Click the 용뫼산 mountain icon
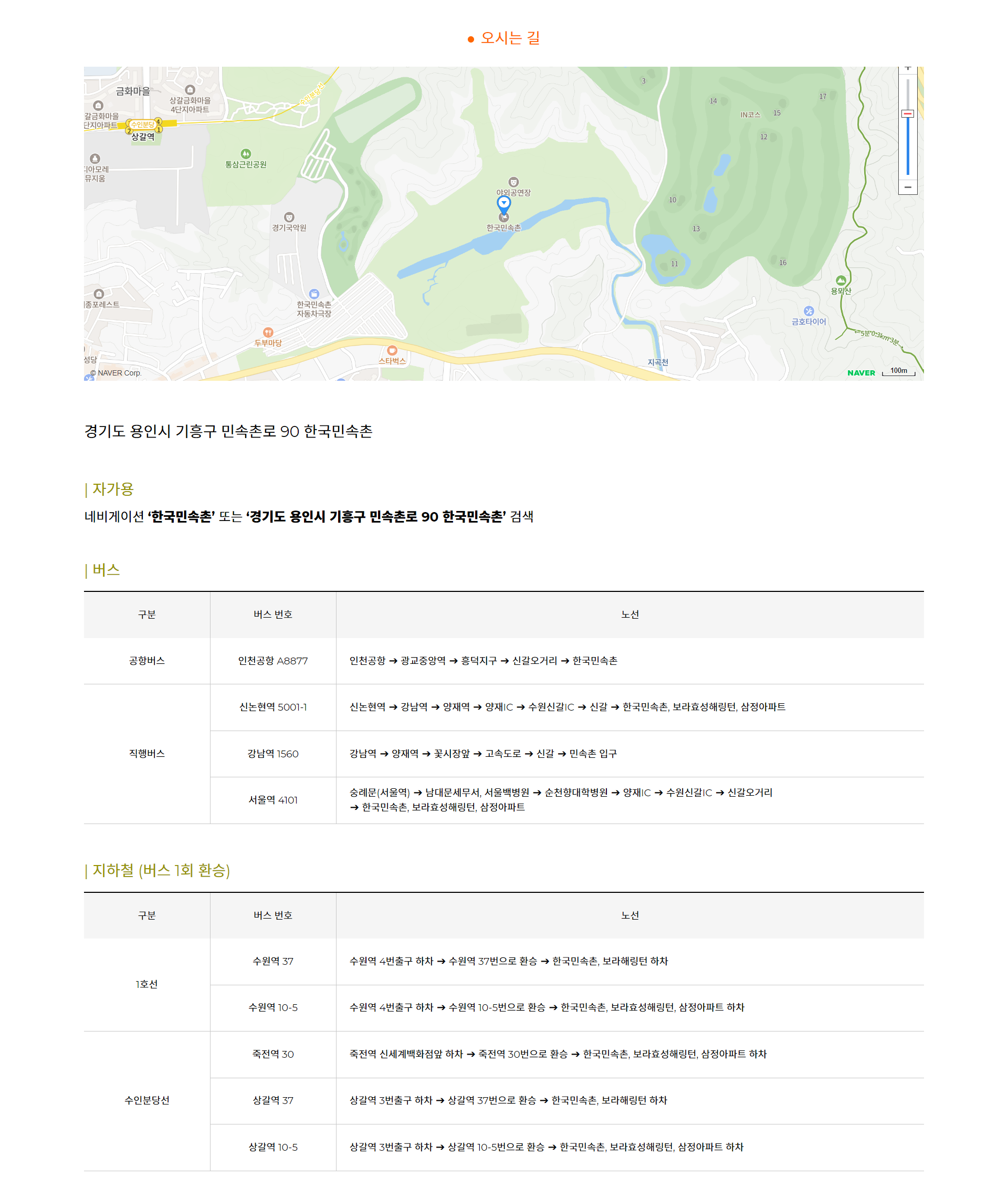Image resolution: width=1008 pixels, height=1198 pixels. (841, 280)
